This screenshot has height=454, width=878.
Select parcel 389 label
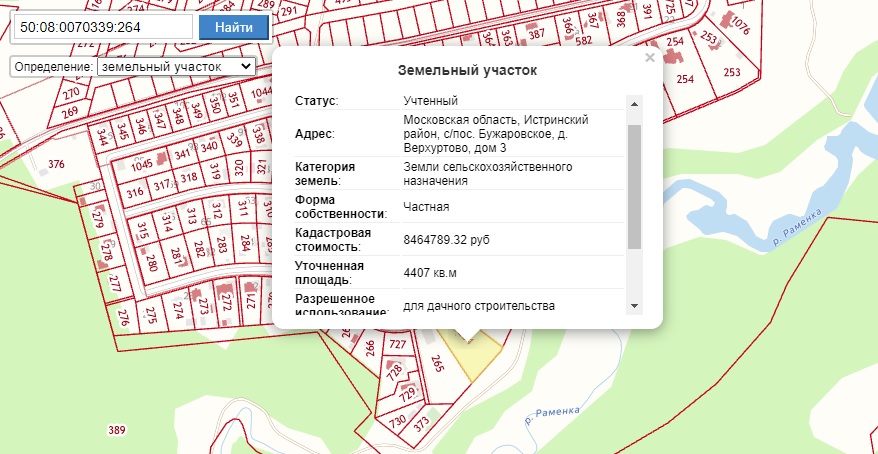coord(117,430)
